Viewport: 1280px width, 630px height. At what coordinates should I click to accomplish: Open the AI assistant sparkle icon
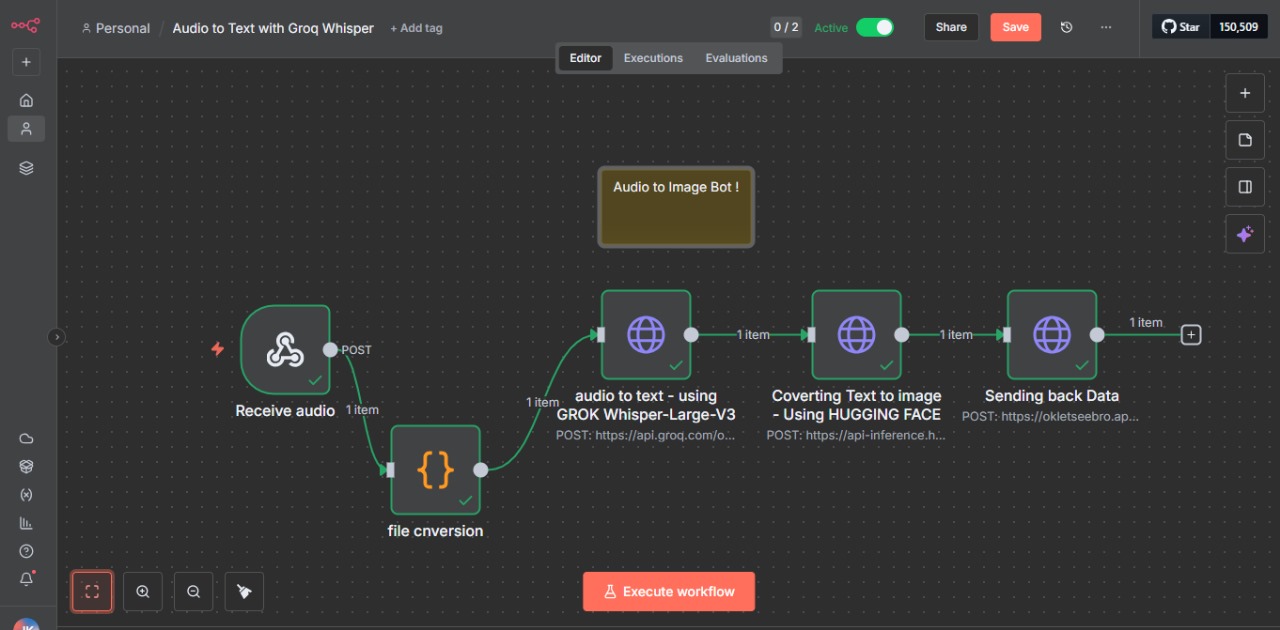tap(1245, 234)
